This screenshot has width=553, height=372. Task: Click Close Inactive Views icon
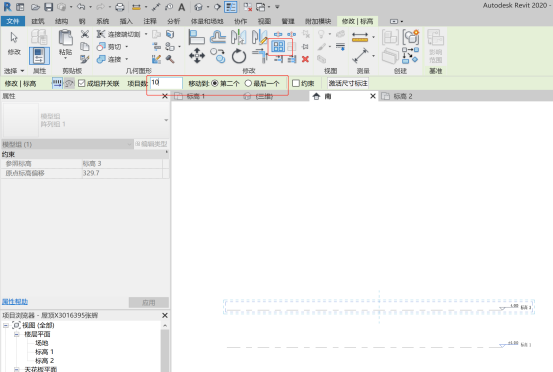[x=248, y=7]
